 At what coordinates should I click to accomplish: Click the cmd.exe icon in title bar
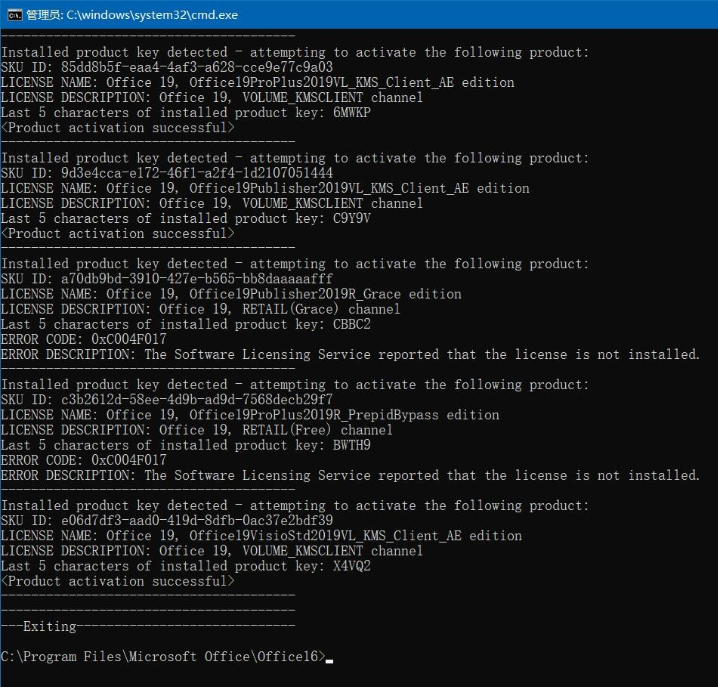(x=15, y=15)
